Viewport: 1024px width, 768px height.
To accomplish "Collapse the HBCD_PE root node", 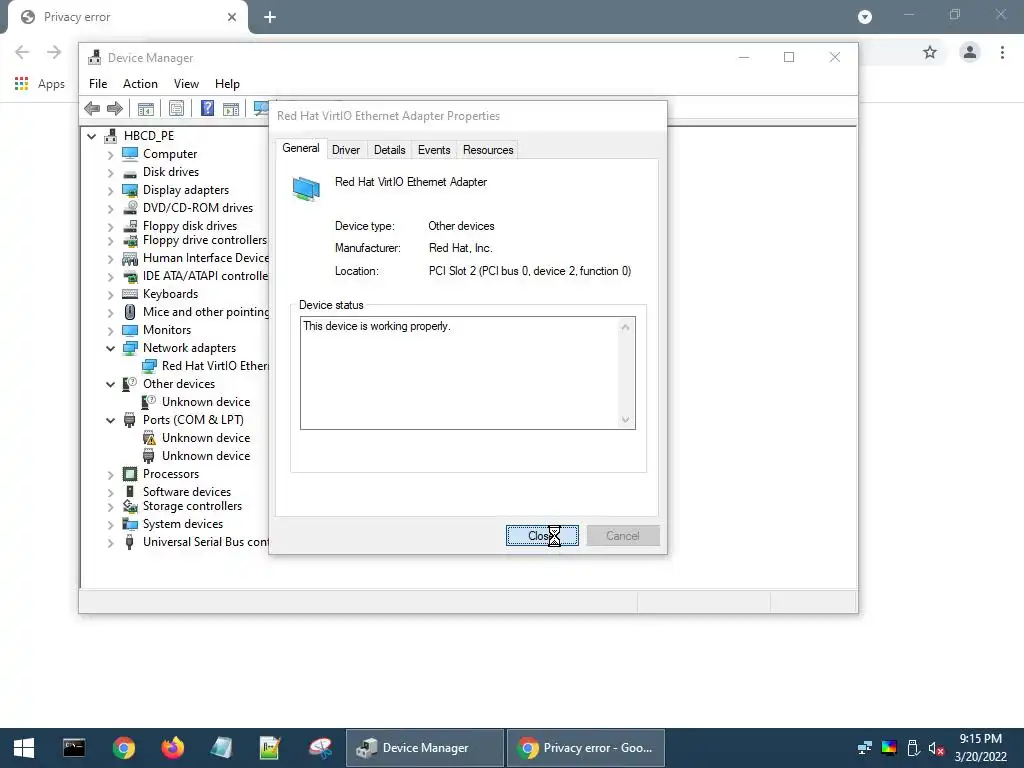I will coord(91,136).
